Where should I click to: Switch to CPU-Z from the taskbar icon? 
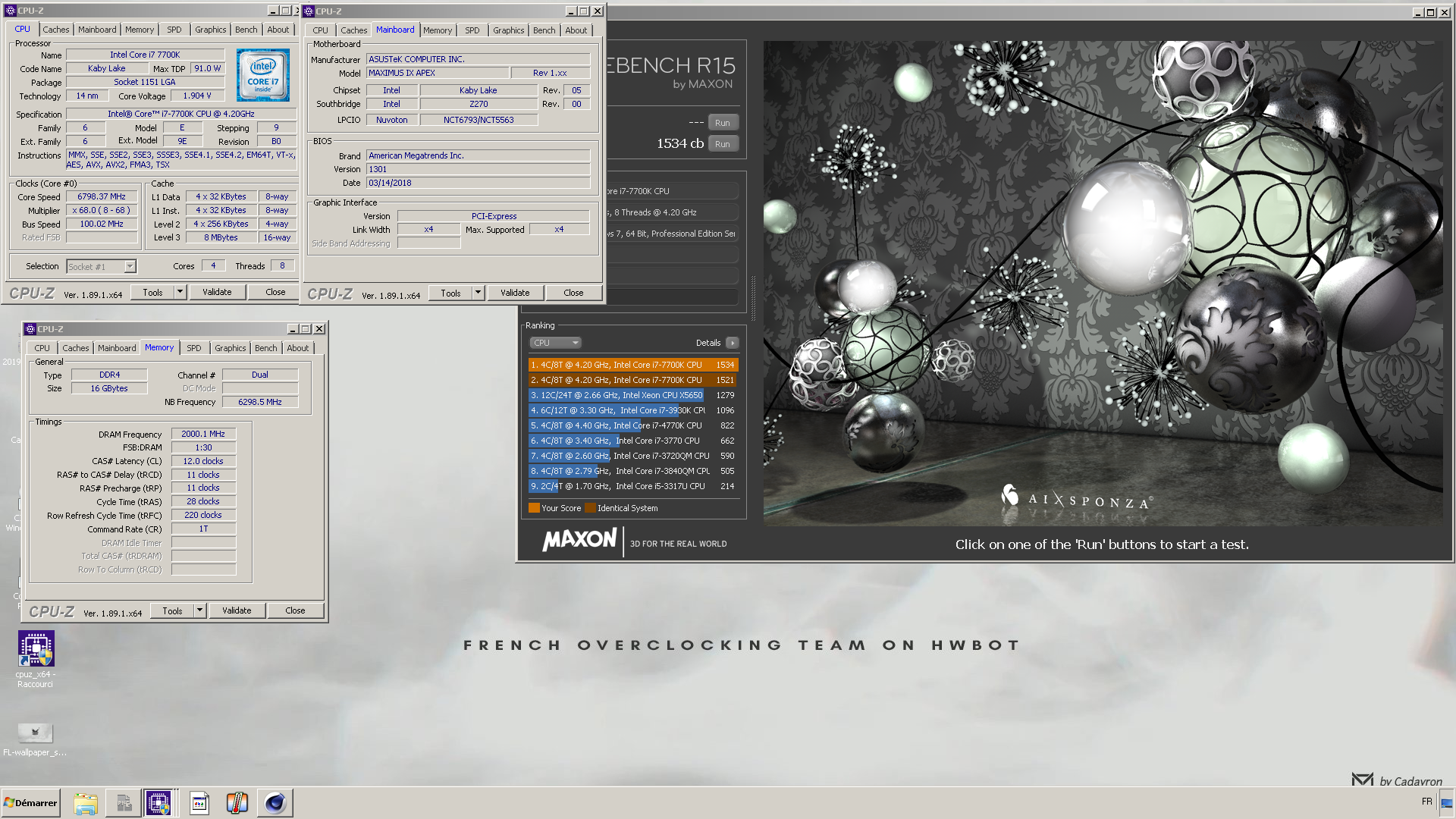coord(158,803)
